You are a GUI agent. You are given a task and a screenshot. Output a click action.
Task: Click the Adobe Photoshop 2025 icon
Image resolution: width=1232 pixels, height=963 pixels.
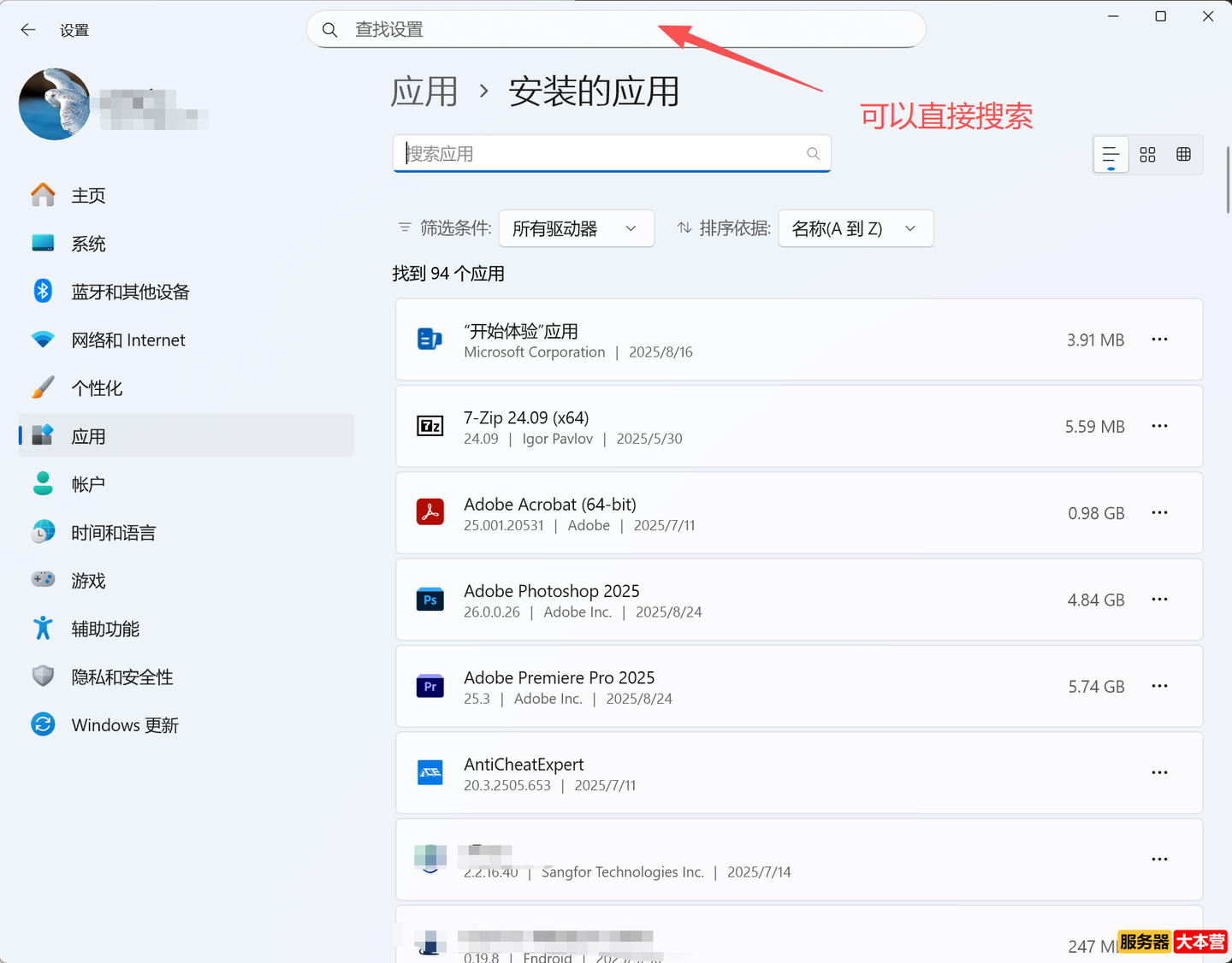point(430,600)
